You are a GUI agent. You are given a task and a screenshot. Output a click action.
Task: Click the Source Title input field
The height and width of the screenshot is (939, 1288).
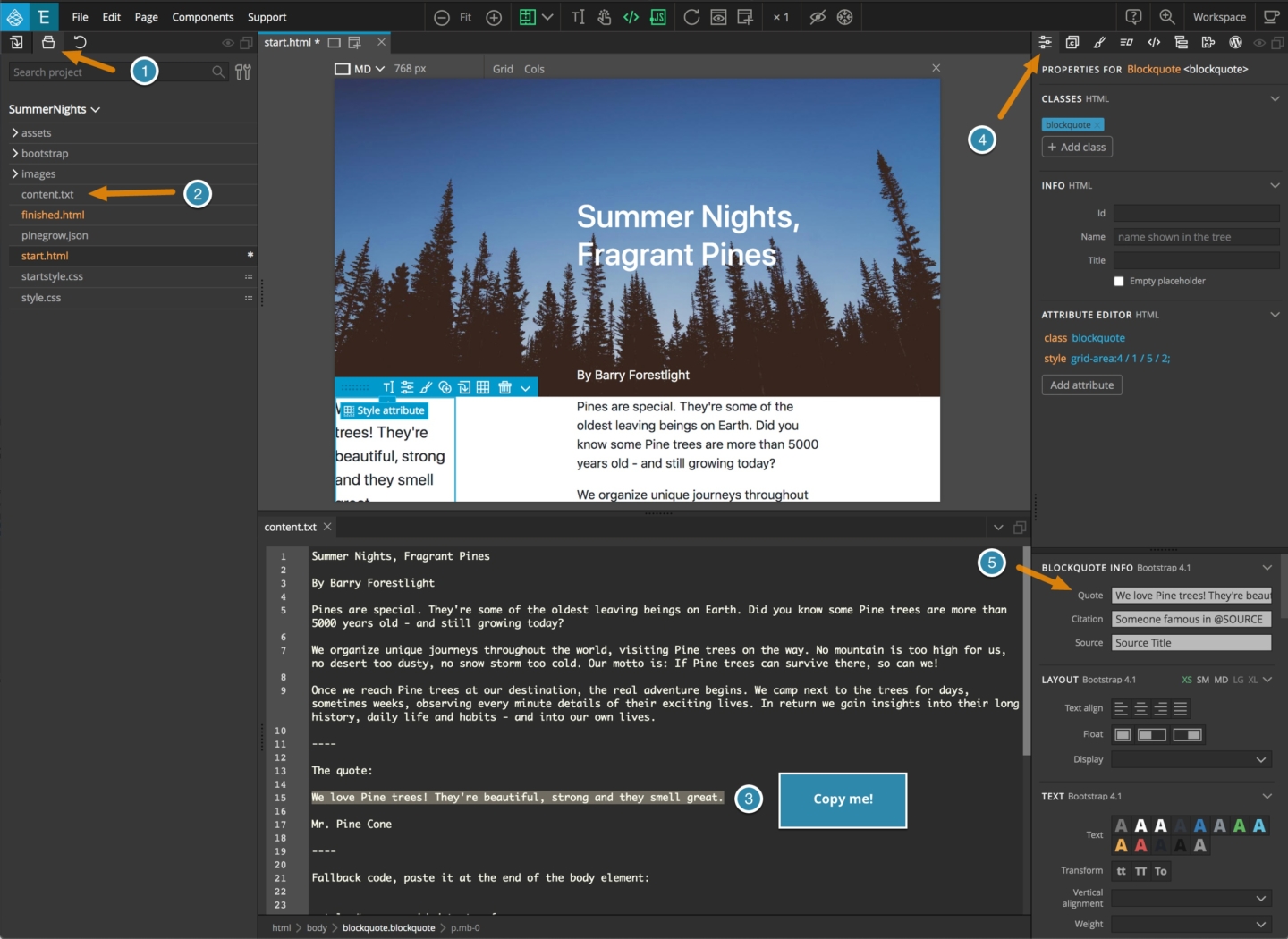pyautogui.click(x=1191, y=642)
